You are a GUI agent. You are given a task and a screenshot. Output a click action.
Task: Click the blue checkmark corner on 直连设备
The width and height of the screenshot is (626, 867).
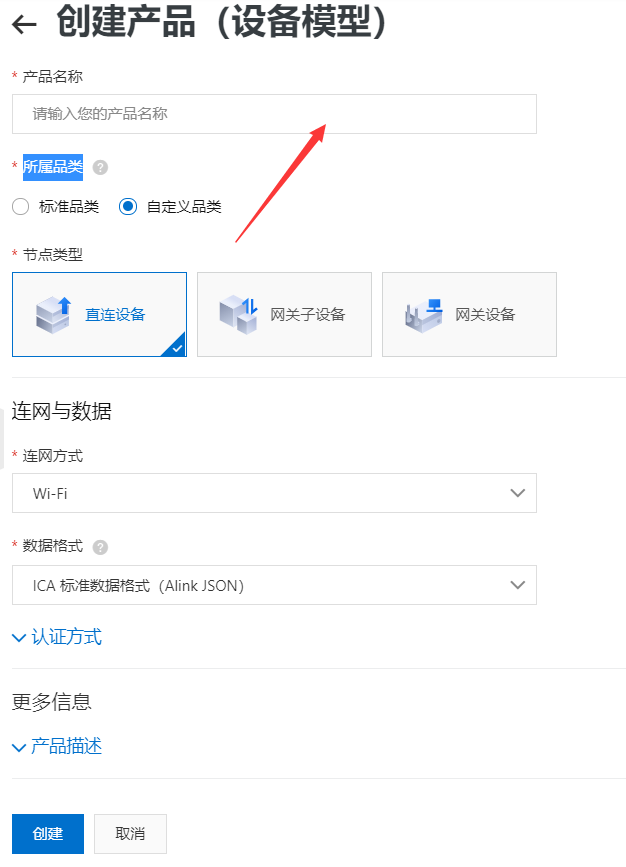(176, 347)
